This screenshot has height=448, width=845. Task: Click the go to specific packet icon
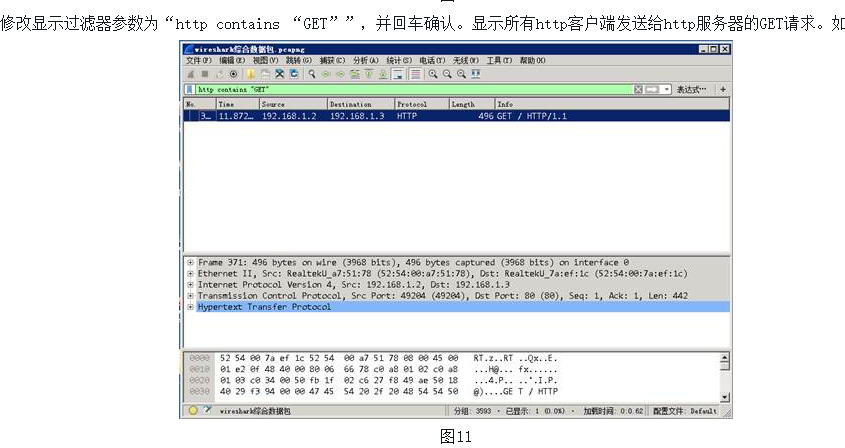355,74
